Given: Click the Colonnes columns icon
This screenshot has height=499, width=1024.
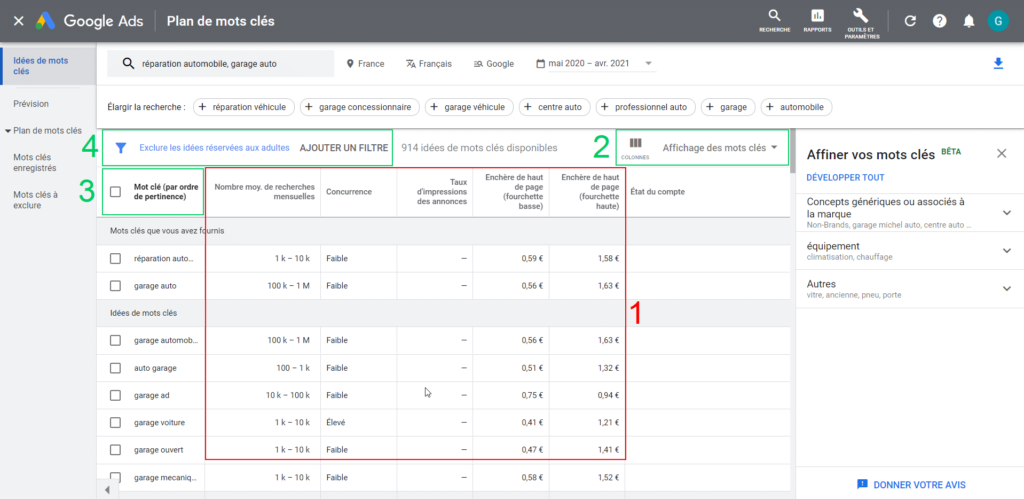Looking at the screenshot, I should click(635, 144).
